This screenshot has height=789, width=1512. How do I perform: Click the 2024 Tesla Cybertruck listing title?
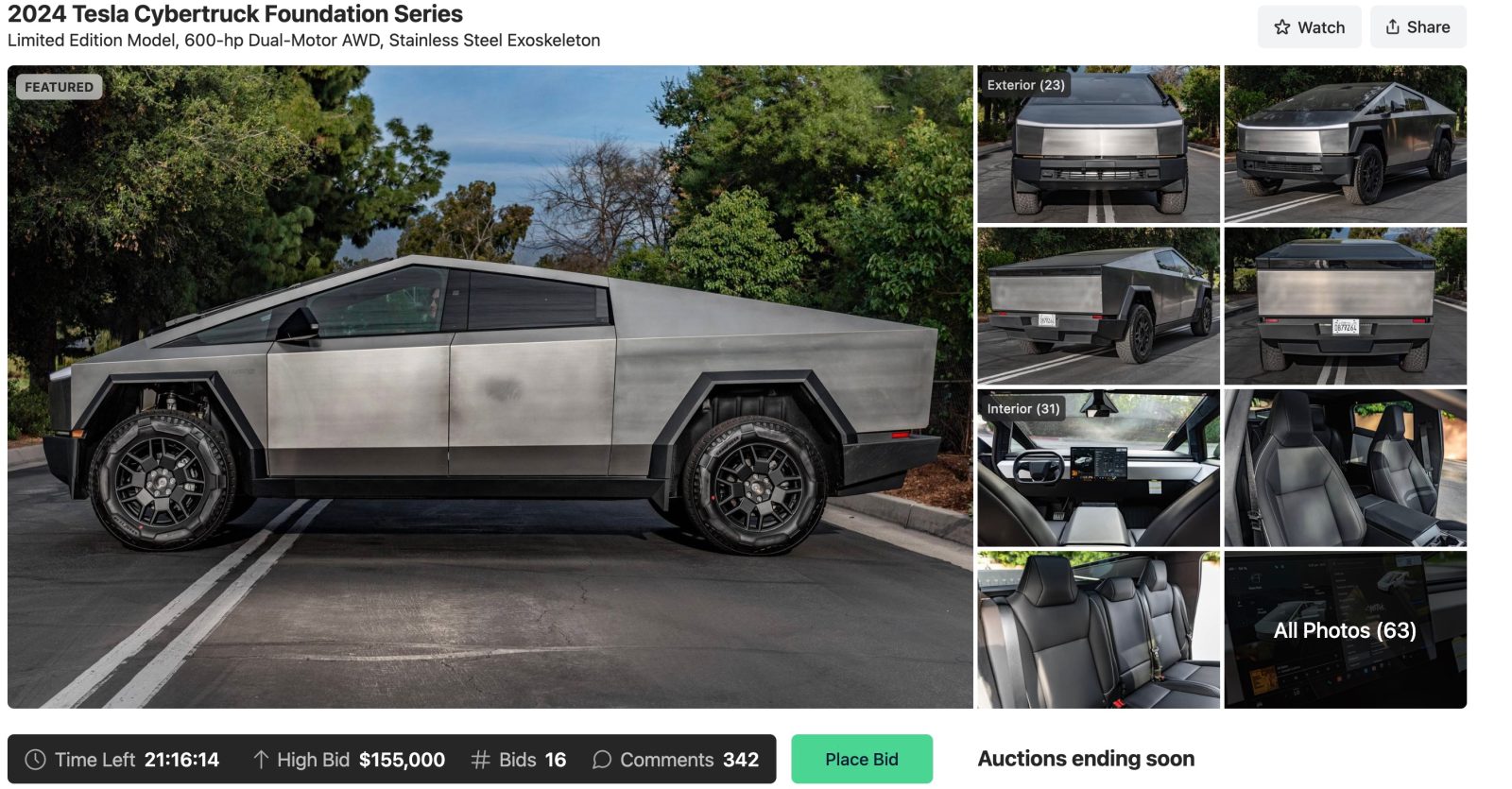(235, 14)
